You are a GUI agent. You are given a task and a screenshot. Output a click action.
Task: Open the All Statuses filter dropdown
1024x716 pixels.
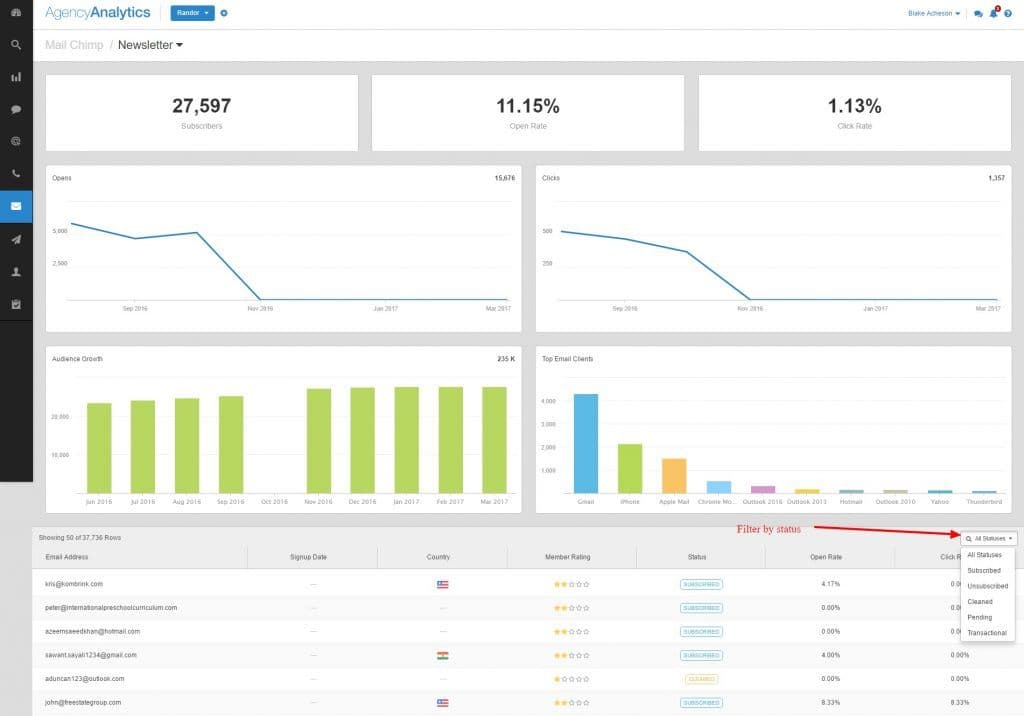tap(989, 539)
